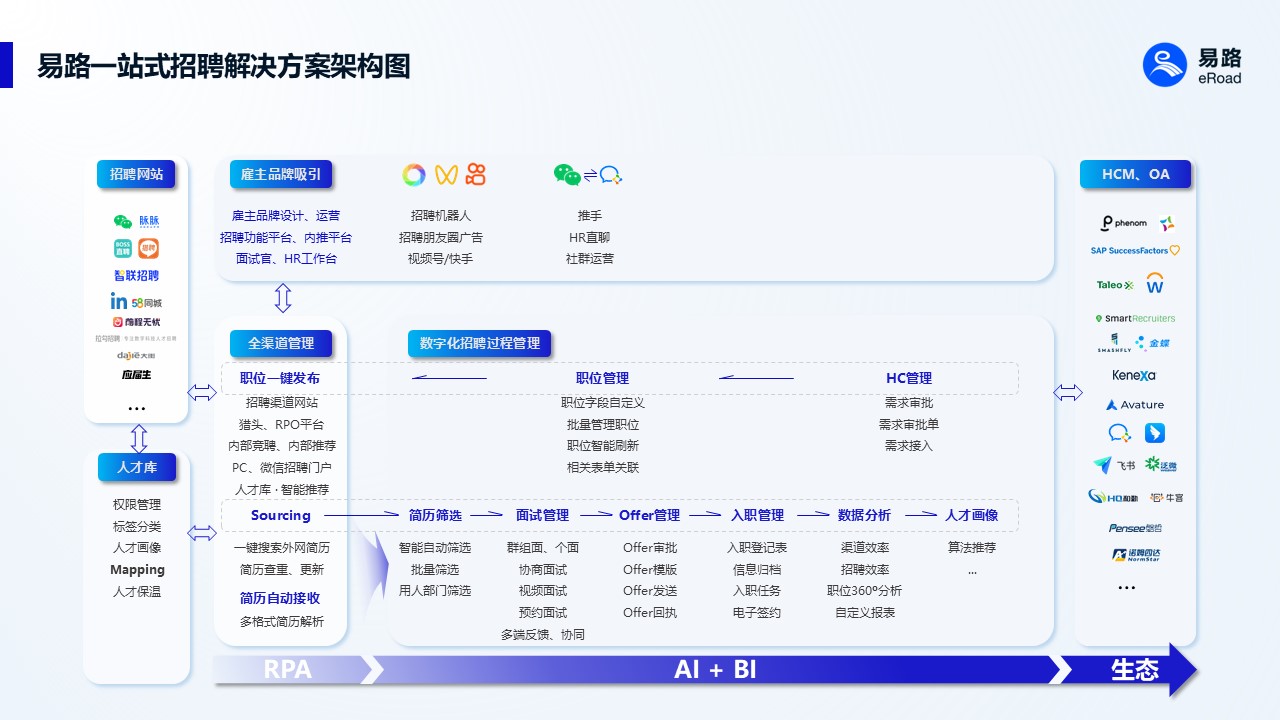Click the yellow butterfly-shaped icon
The image size is (1280, 720).
click(x=446, y=175)
